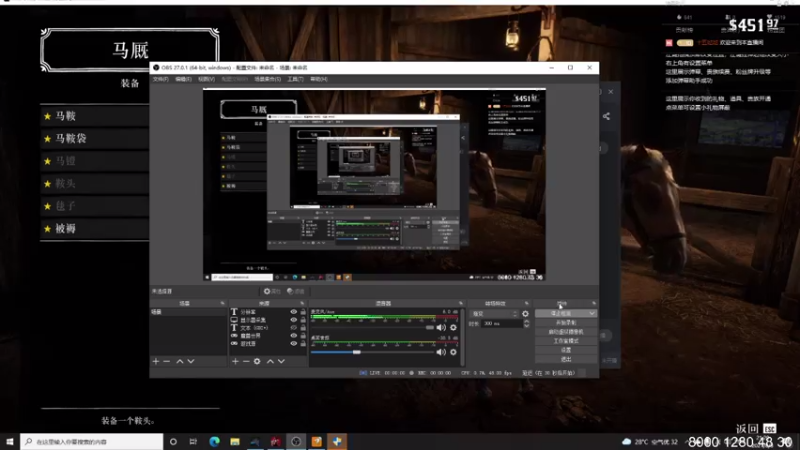This screenshot has height=450, width=800.
Task: Mute the desktop audio speaker icon
Action: click(441, 352)
